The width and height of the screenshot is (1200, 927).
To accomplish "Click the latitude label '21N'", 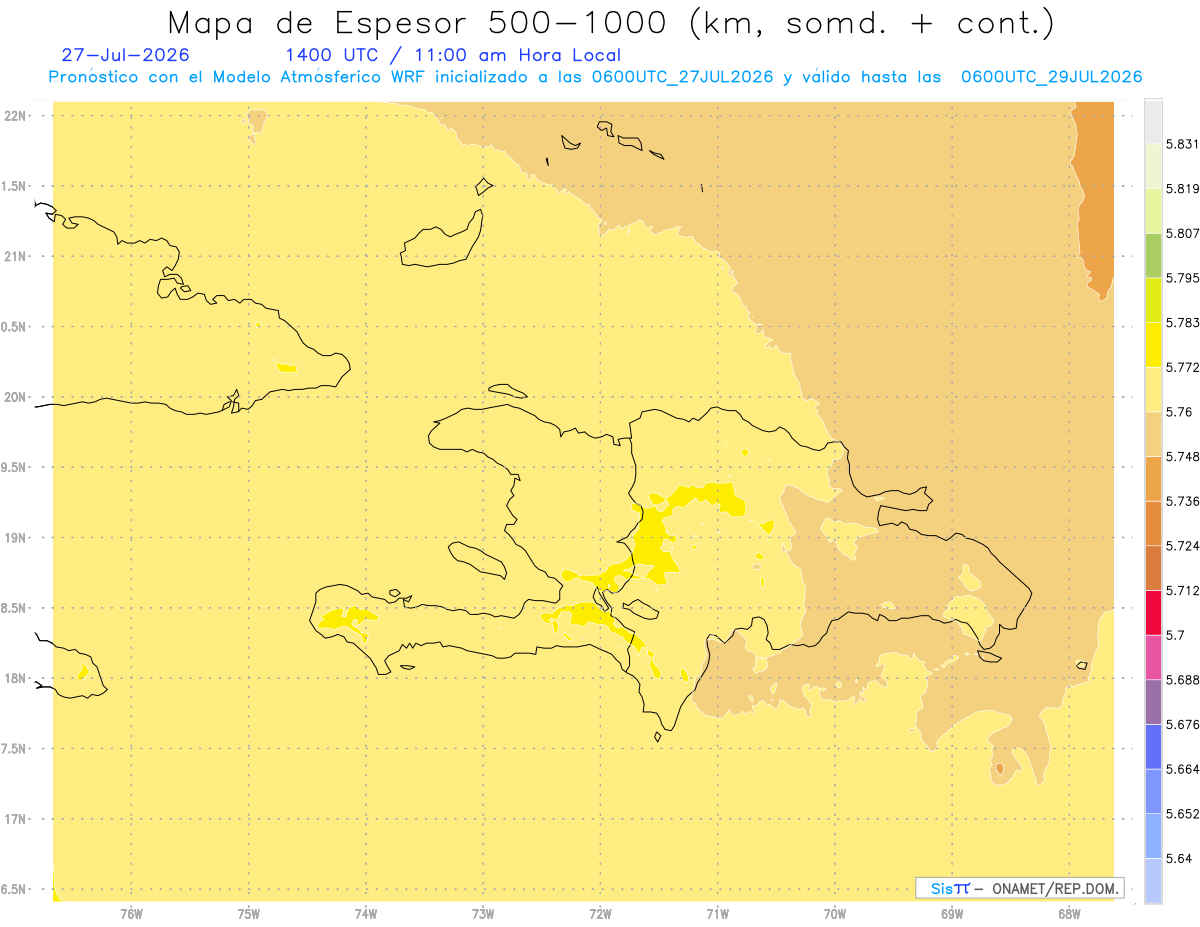I will click(14, 256).
